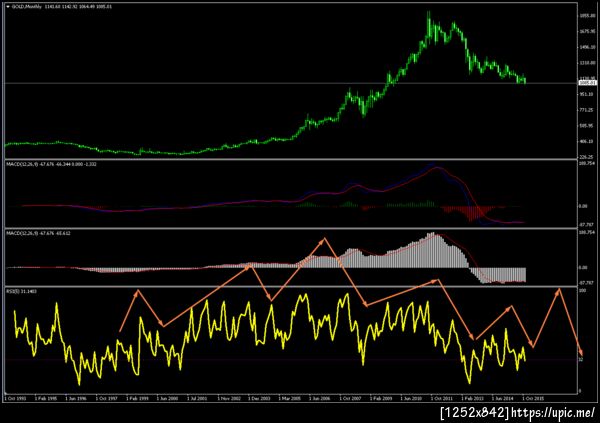Click the 771.25 price scale value
This screenshot has width=600, height=423.
coord(588,110)
